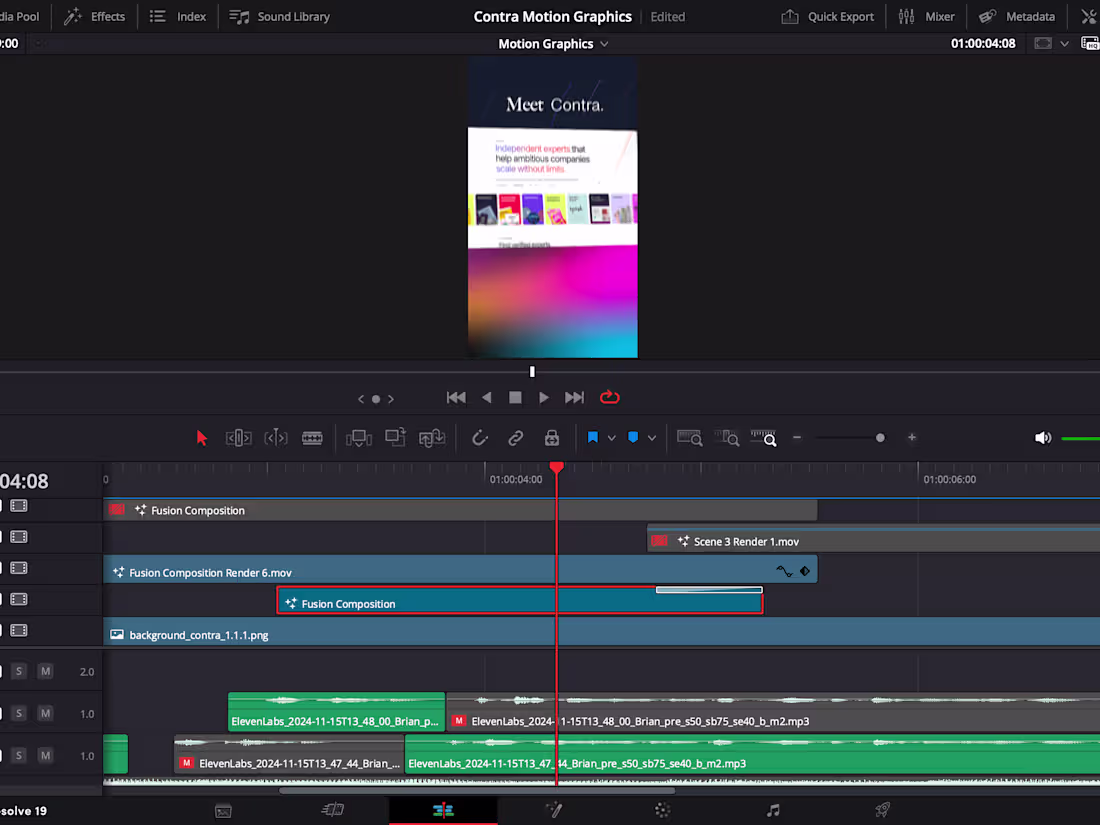Image resolution: width=1100 pixels, height=825 pixels.
Task: Switch to the Color page
Action: (x=662, y=810)
